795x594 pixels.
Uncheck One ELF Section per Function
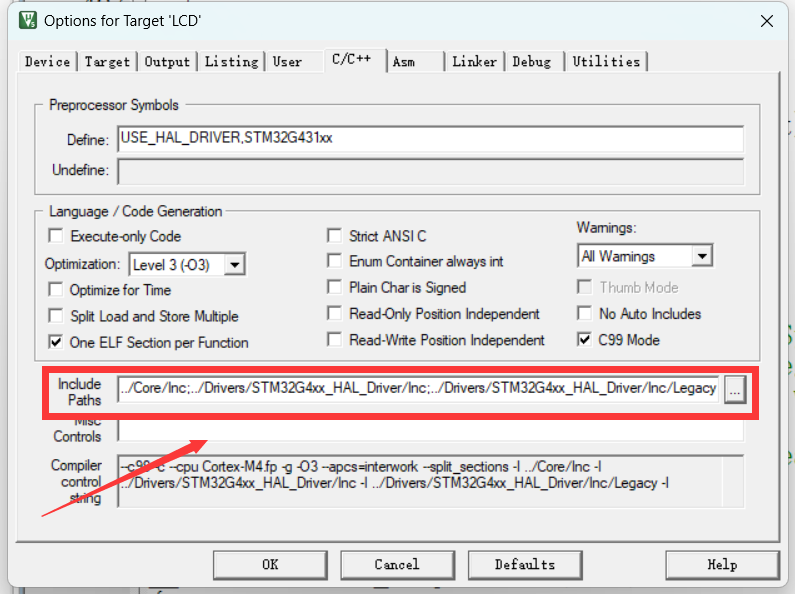[x=55, y=342]
